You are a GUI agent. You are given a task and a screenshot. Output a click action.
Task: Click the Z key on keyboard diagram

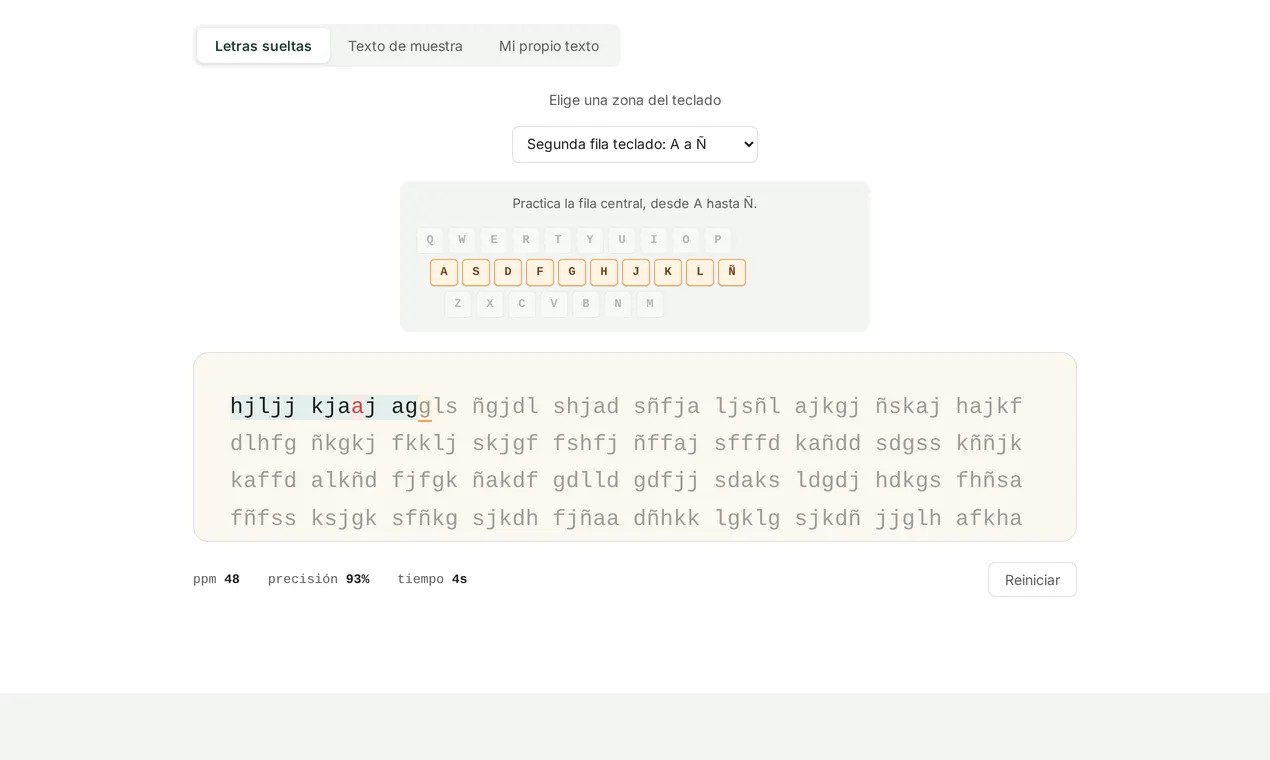(458, 304)
